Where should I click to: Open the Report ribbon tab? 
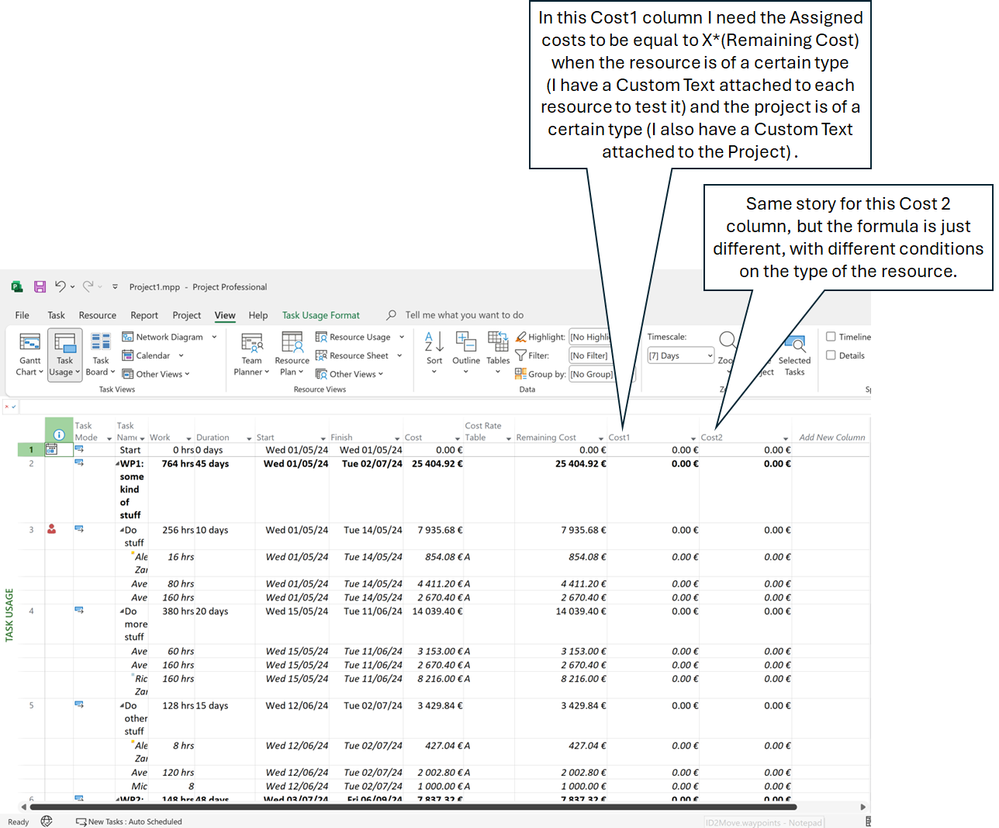tap(144, 315)
